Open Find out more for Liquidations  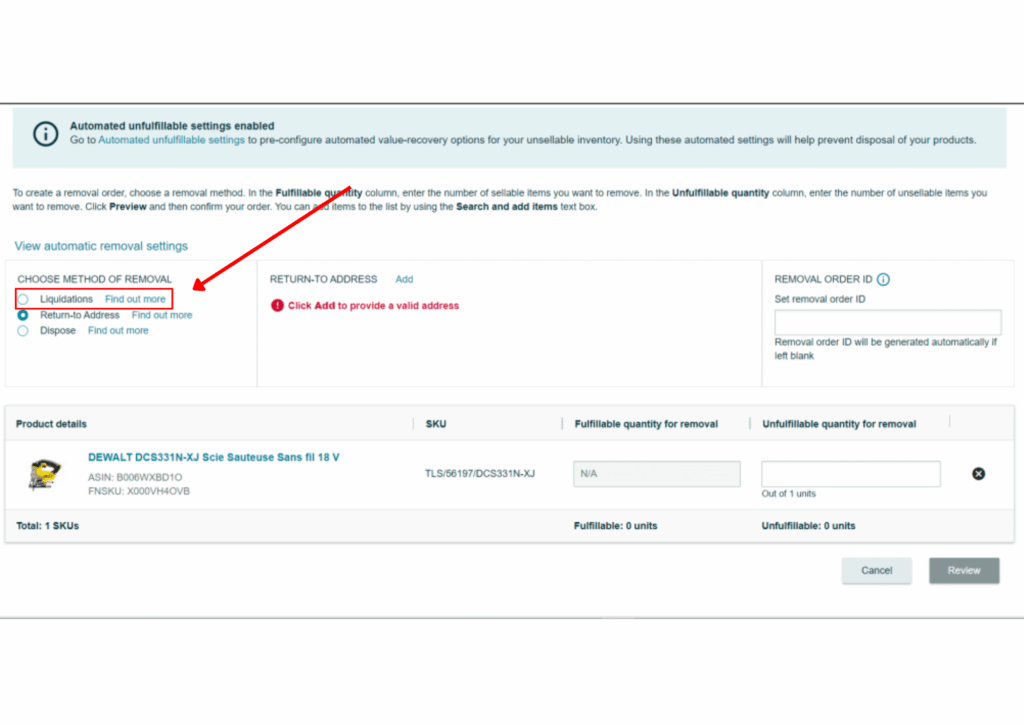(136, 298)
